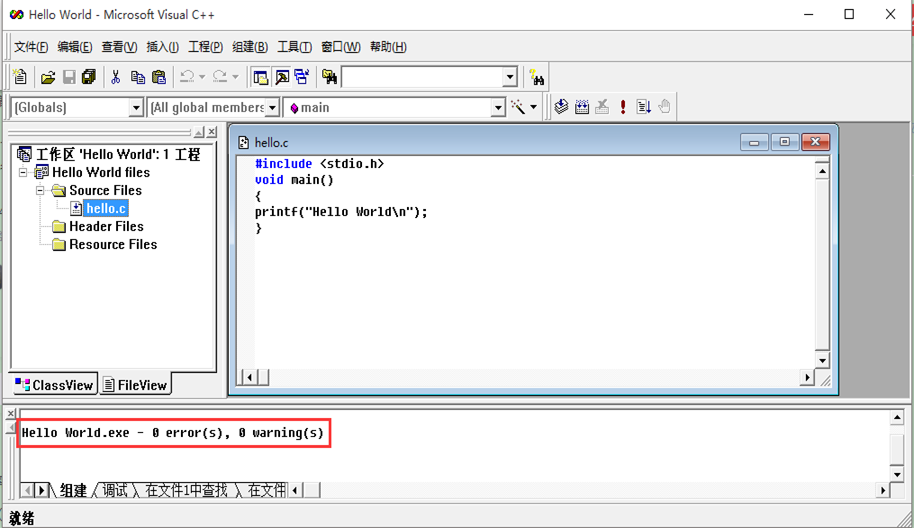Click the Stop Build icon
Screen dimensions: 914x528
point(602,107)
